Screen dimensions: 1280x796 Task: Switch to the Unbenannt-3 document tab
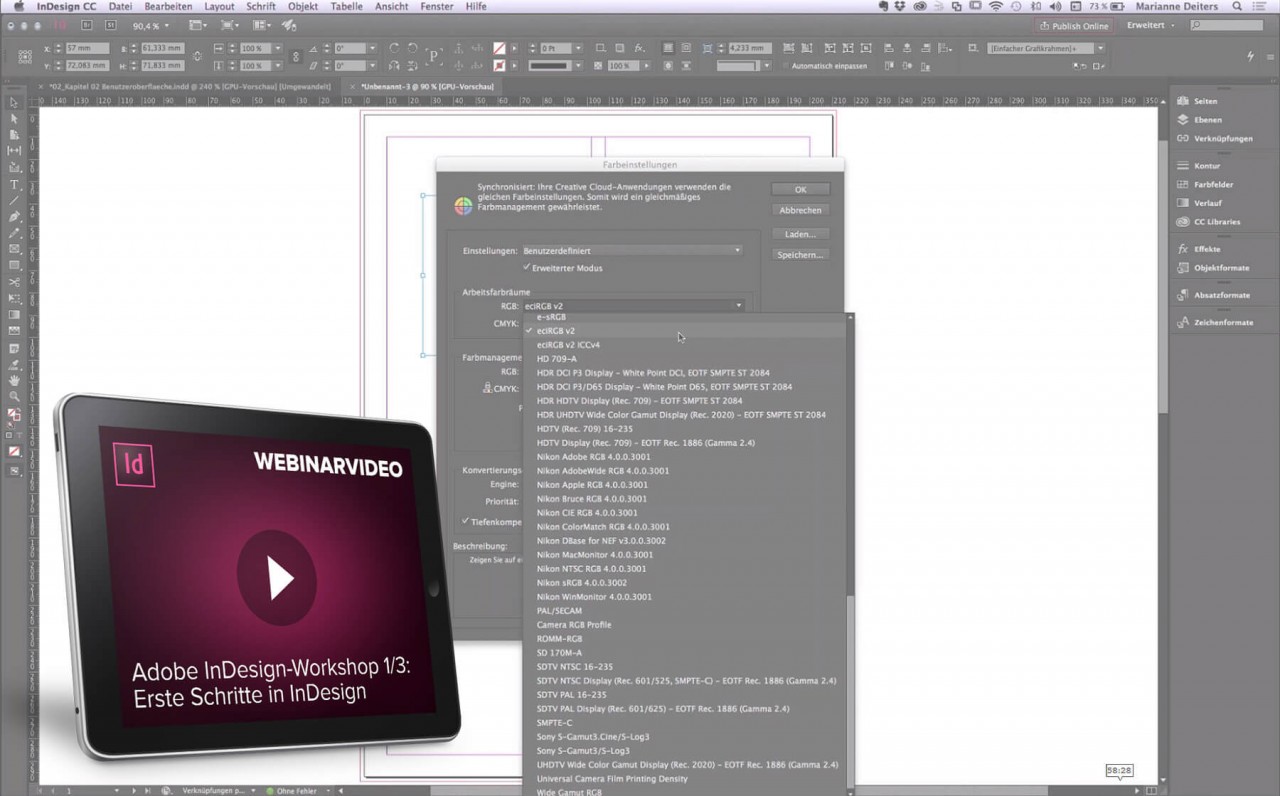click(x=430, y=86)
